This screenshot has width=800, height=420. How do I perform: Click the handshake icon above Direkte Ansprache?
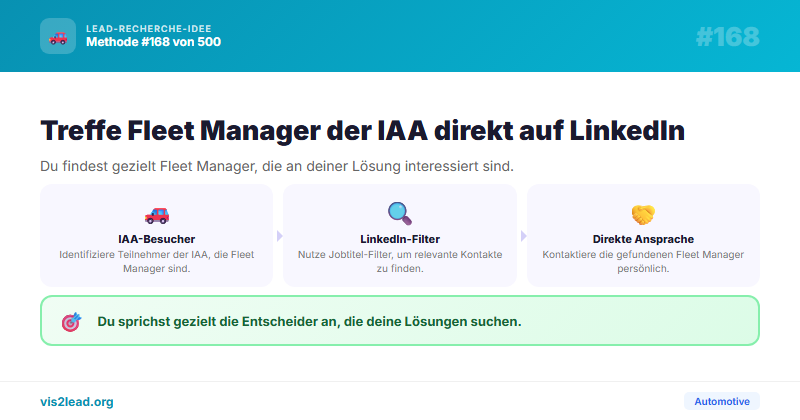pyautogui.click(x=643, y=214)
